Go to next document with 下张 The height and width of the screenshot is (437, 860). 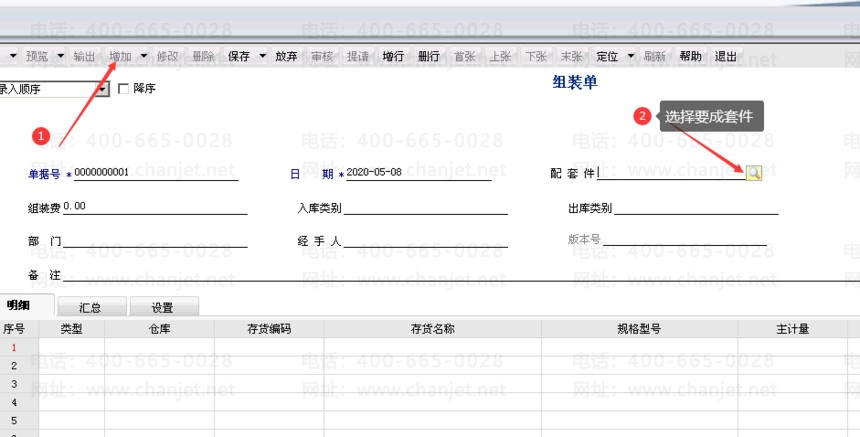tap(536, 56)
